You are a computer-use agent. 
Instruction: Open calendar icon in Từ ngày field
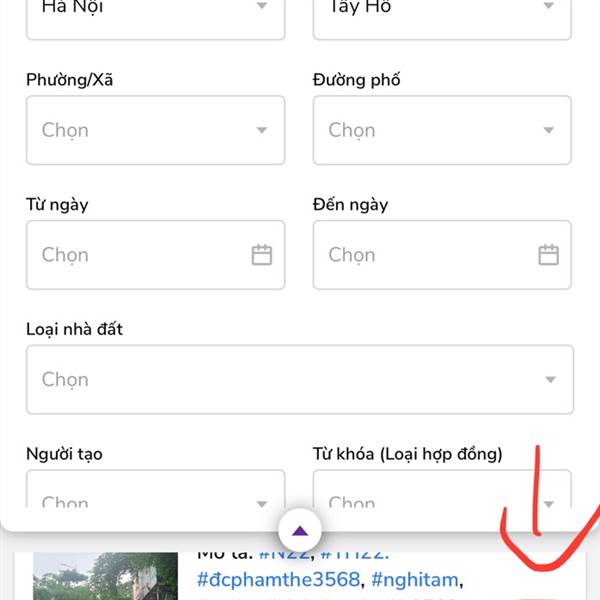[262, 255]
